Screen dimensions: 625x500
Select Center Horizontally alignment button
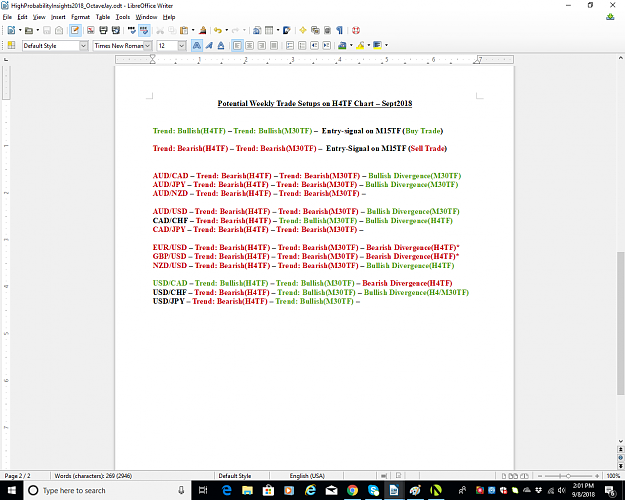(x=250, y=45)
